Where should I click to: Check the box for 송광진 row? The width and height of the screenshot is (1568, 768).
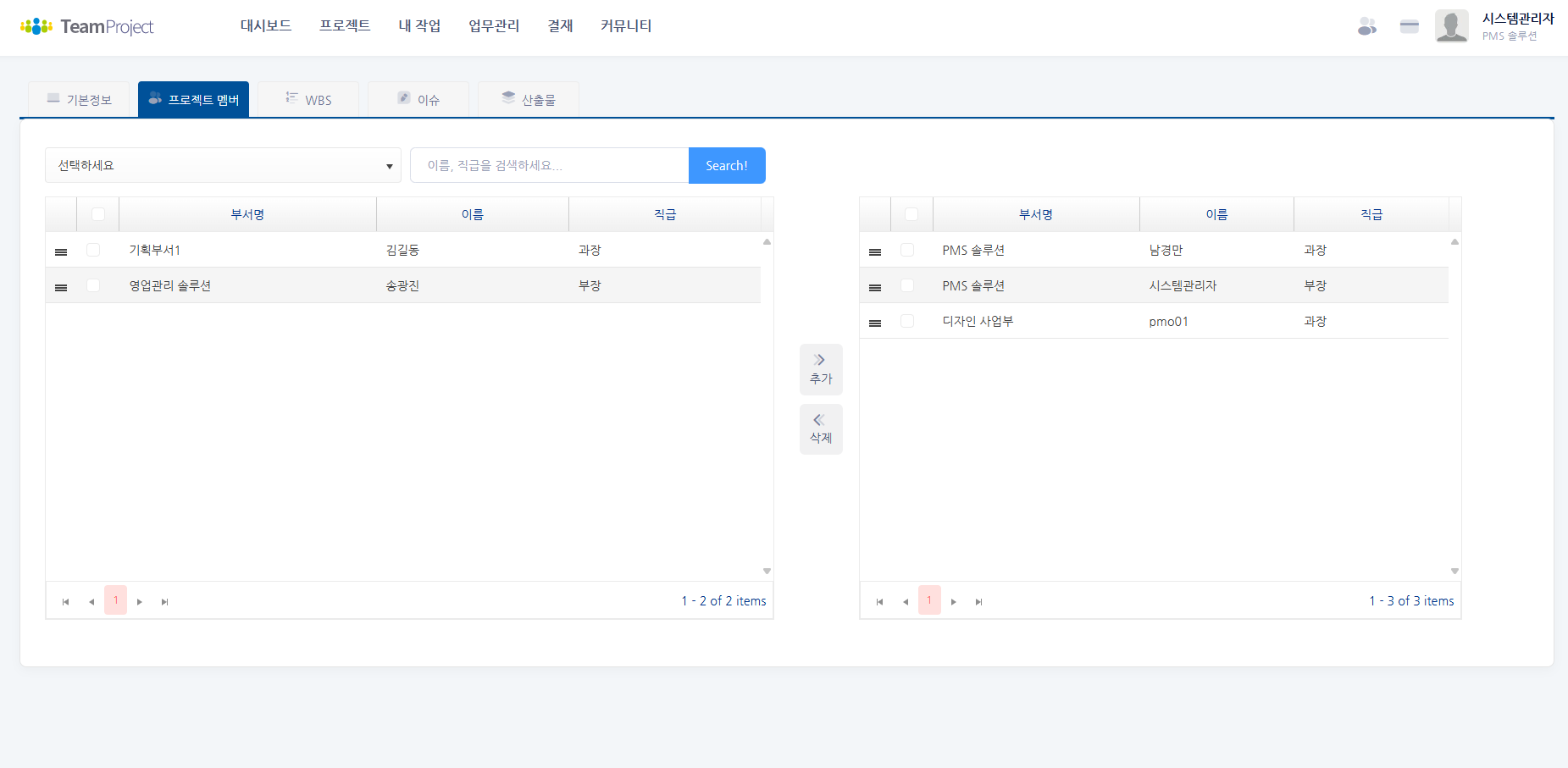(x=93, y=286)
